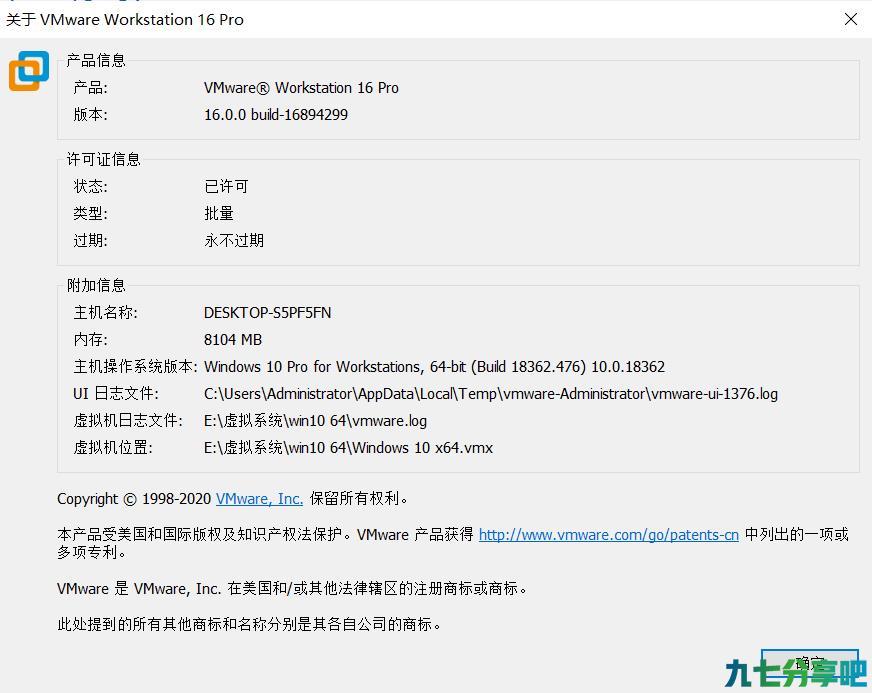Viewport: 872px width, 693px height.
Task: Click the line 此处提到的所有其他商标和名称
Action: (249, 624)
